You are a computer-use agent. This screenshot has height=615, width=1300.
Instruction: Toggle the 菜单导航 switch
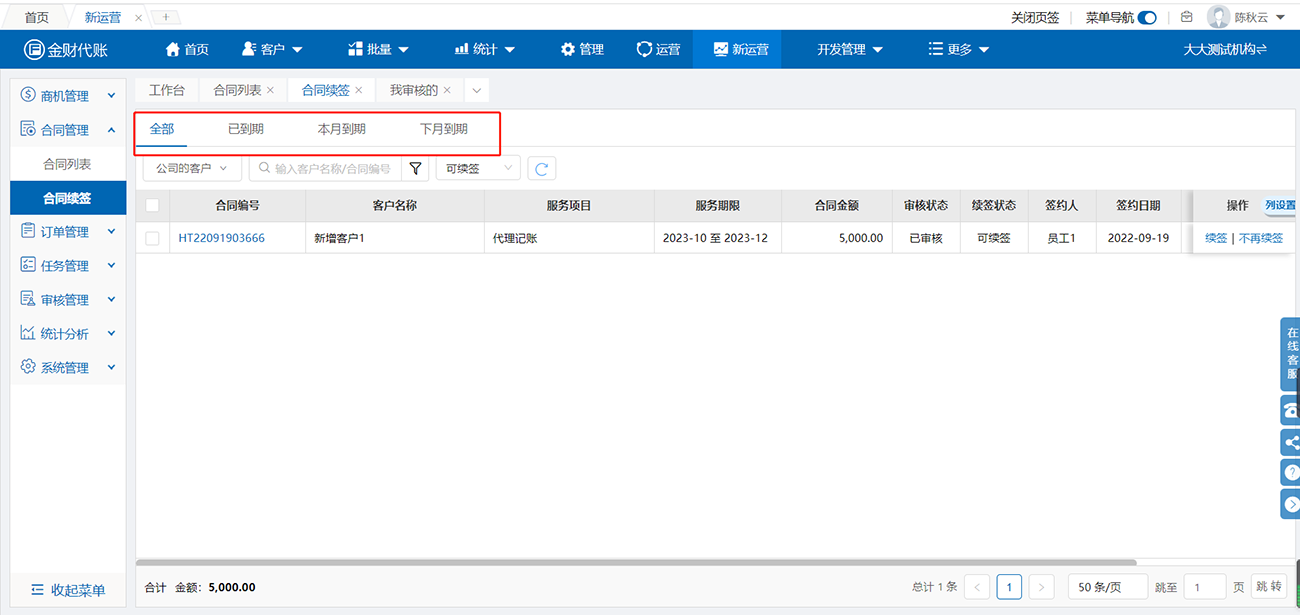(1147, 17)
